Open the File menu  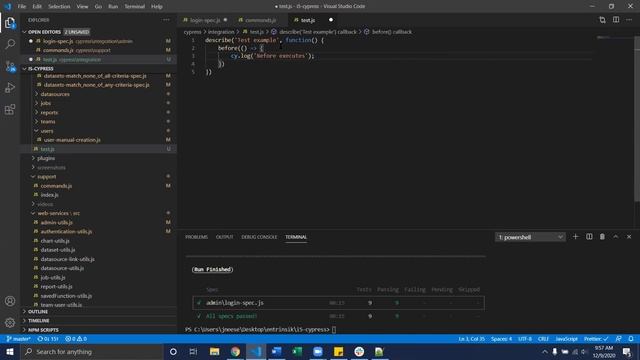pos(22,6)
